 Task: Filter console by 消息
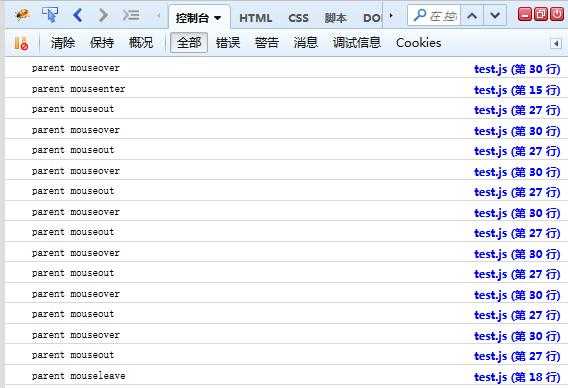coord(306,43)
